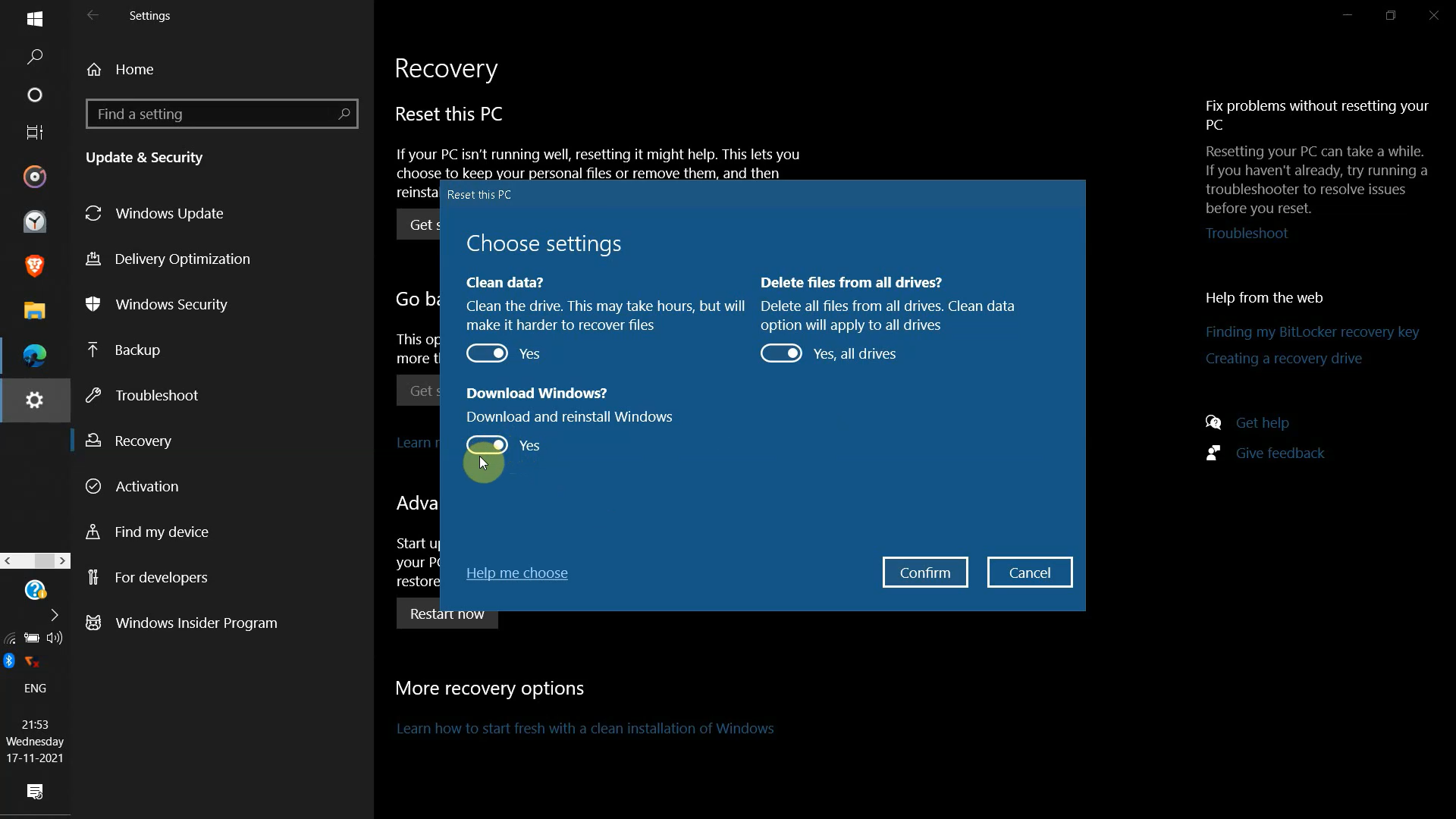This screenshot has height=819, width=1456.
Task: Expand hidden icons in the system tray
Action: (x=54, y=615)
